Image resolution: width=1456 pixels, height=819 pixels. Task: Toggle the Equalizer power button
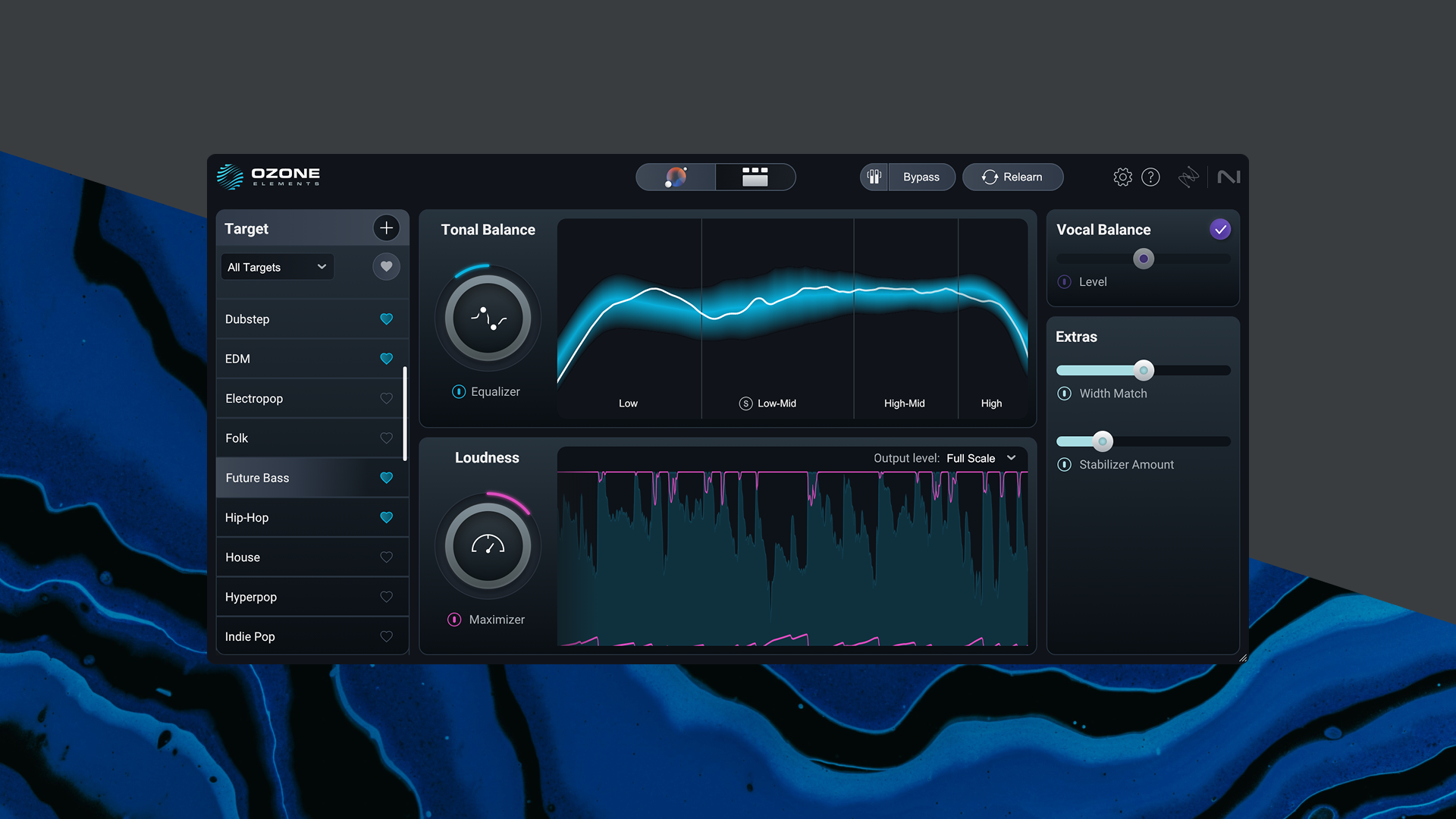click(x=459, y=391)
